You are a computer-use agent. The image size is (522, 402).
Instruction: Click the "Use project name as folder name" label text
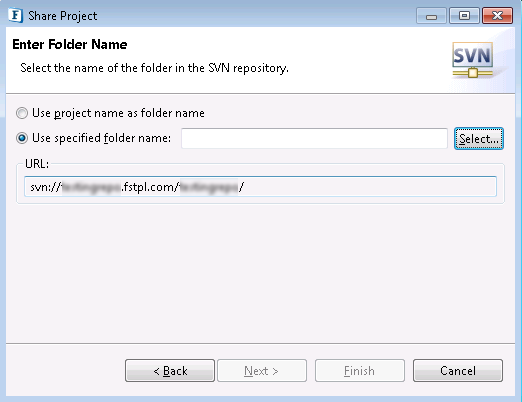pyautogui.click(x=118, y=113)
